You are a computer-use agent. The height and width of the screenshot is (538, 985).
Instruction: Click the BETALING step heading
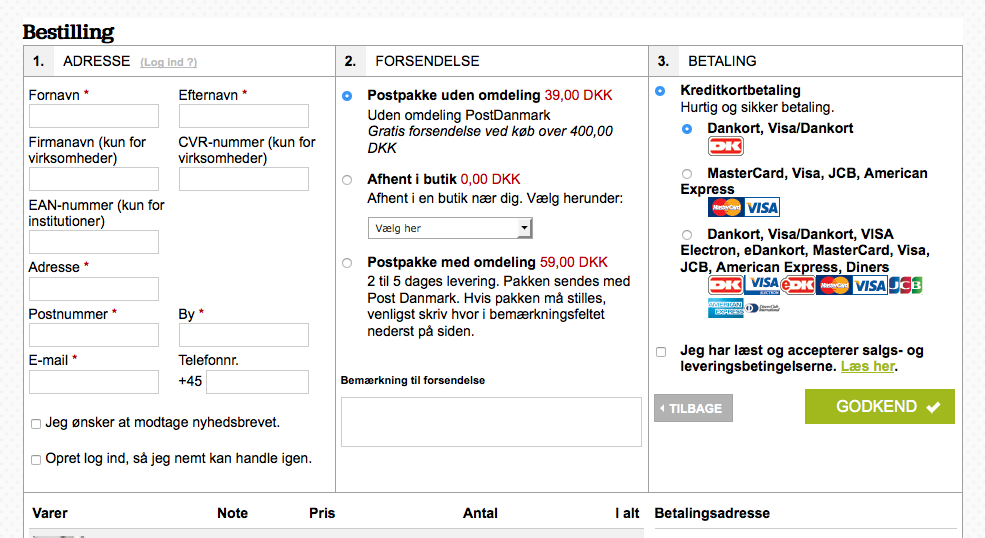(x=722, y=61)
